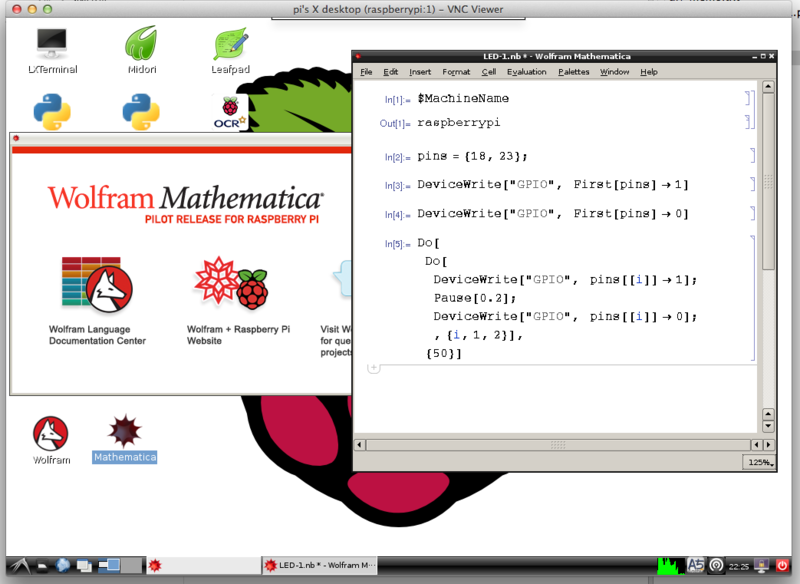Click the In[3] DeviceWrite line ending in 1

pyautogui.click(x=553, y=185)
